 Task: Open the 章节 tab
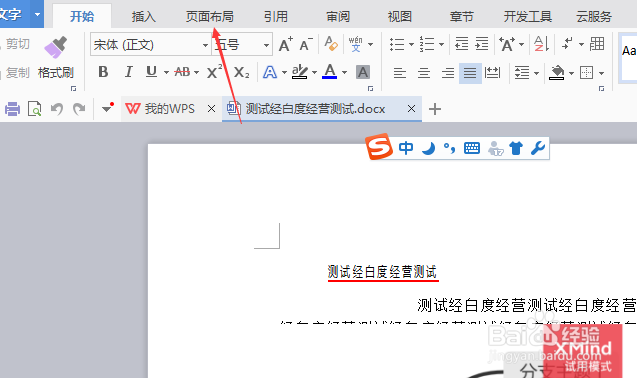tap(462, 17)
